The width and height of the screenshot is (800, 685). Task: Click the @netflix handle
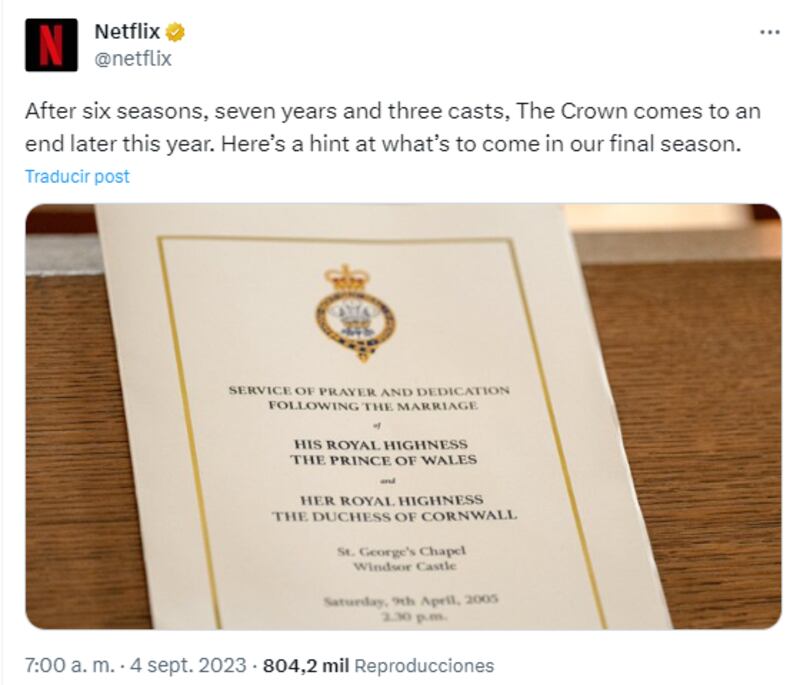[133, 59]
